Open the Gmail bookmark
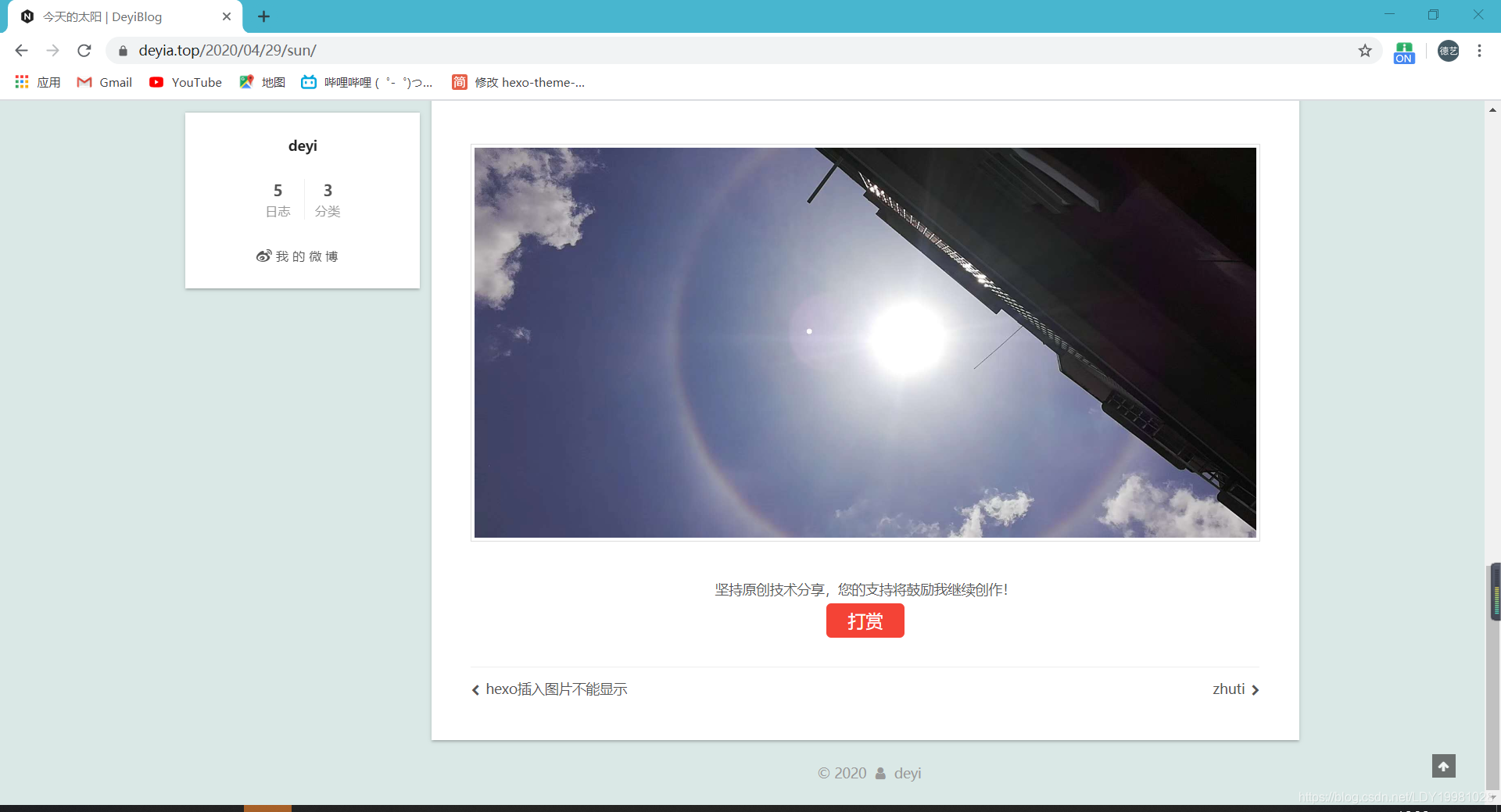Viewport: 1501px width, 812px height. 105,82
